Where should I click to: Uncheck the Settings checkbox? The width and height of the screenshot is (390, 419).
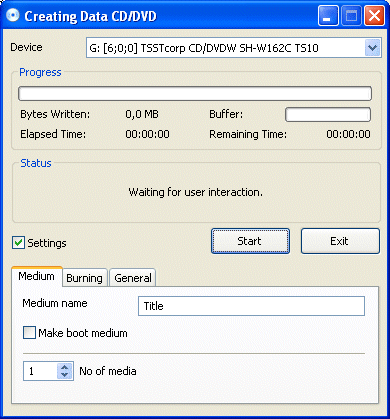[x=18, y=243]
